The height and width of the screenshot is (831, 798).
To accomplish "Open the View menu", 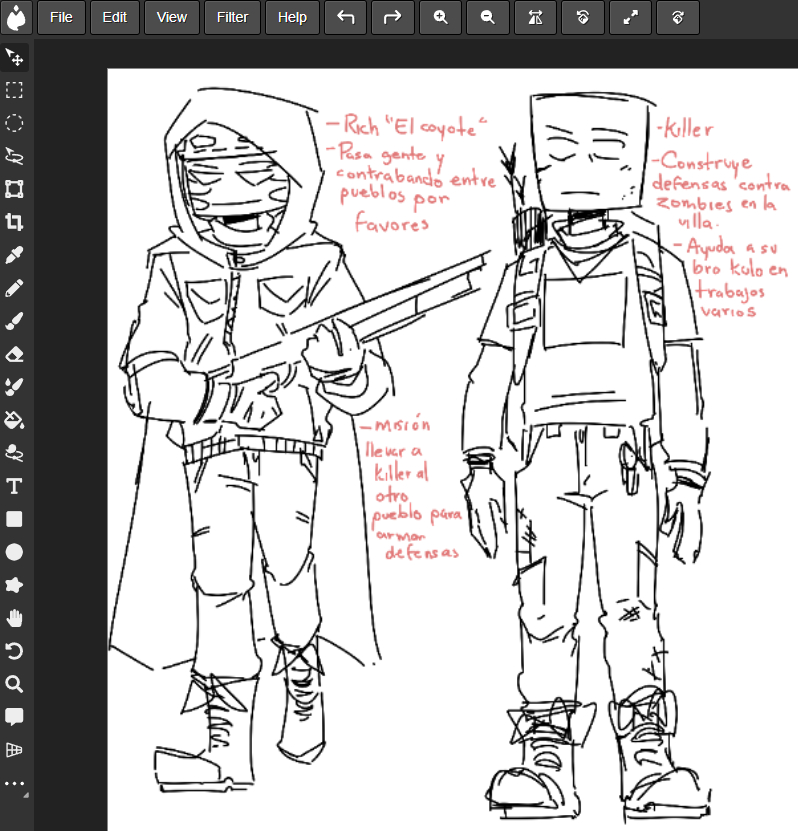I will [x=172, y=17].
